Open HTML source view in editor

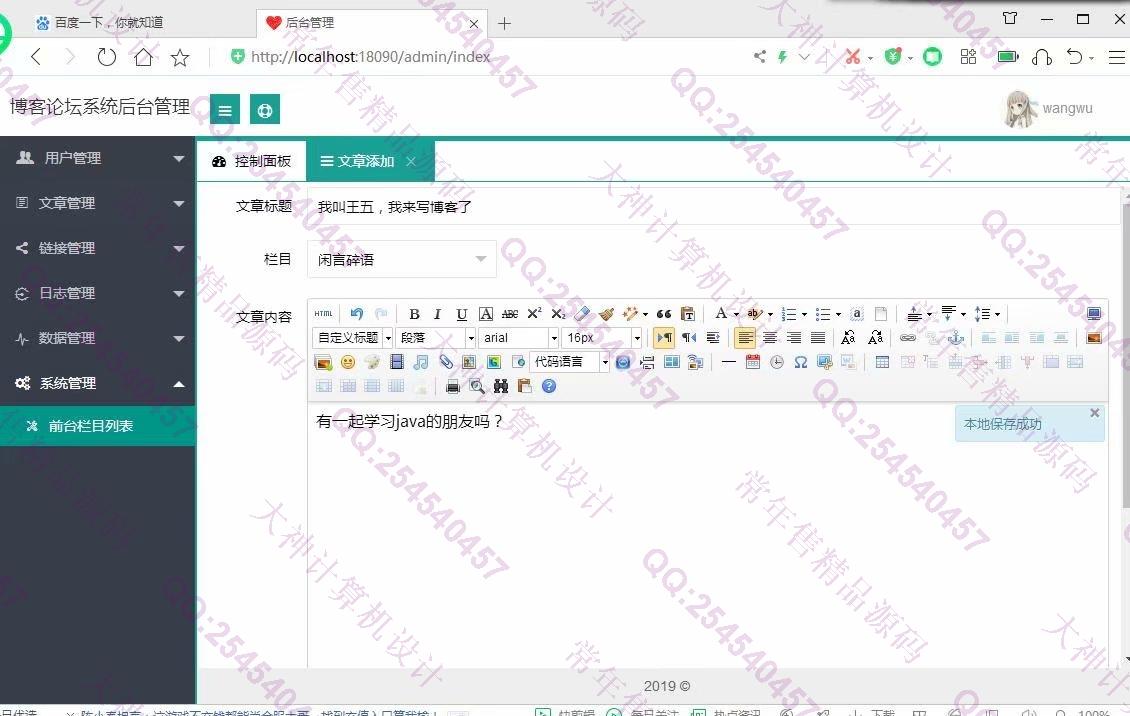[324, 313]
